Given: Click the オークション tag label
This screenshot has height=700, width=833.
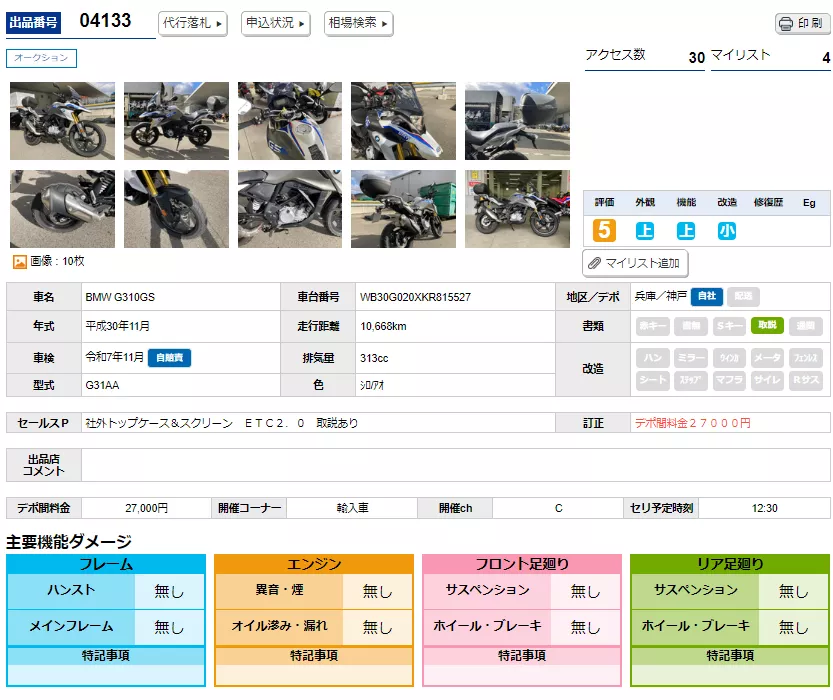Looking at the screenshot, I should pyautogui.click(x=41, y=58).
